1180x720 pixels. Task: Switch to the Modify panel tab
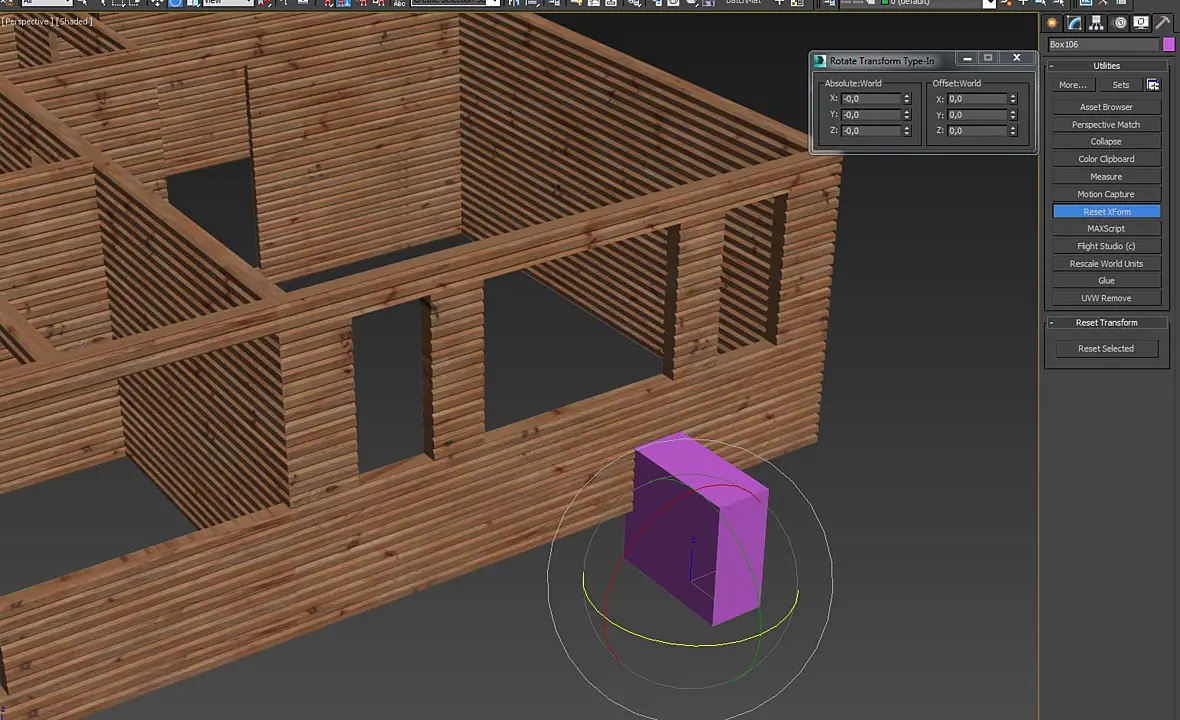click(x=1074, y=23)
